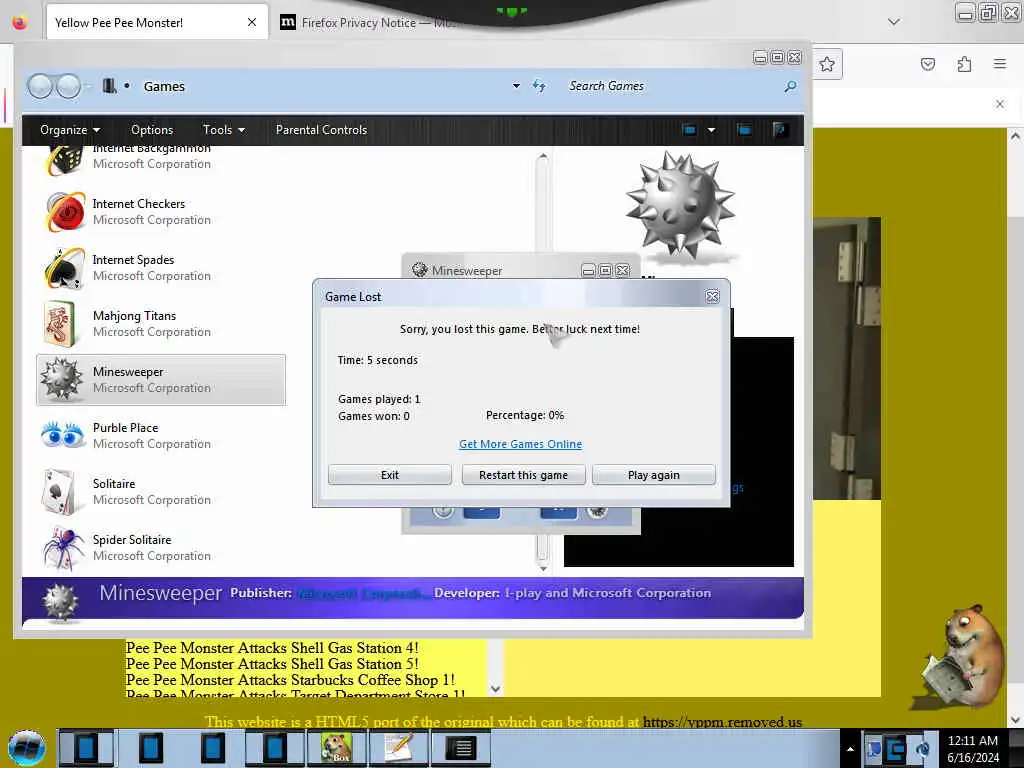Select Solitaire card icon

click(x=61, y=492)
